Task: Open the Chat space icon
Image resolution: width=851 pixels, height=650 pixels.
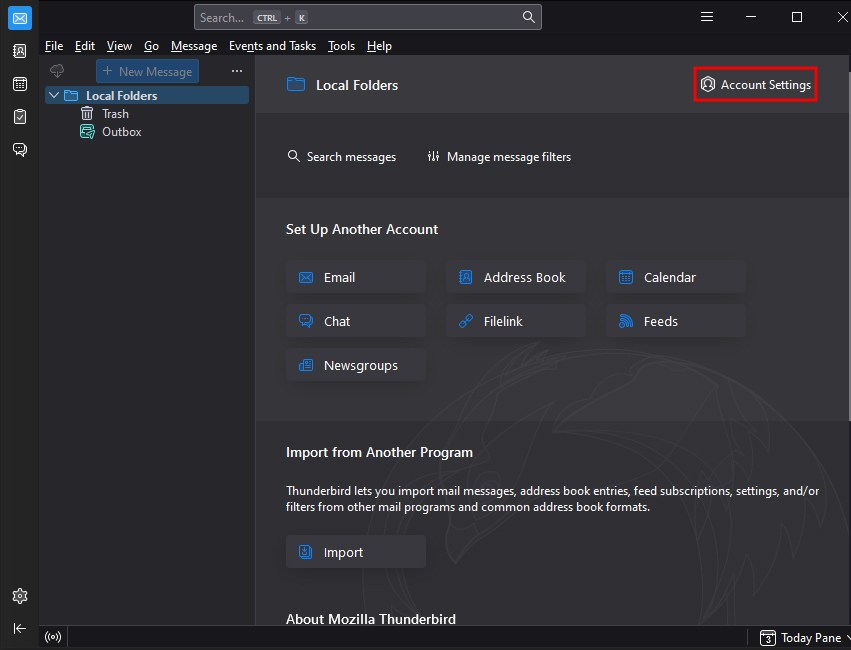Action: point(19,150)
